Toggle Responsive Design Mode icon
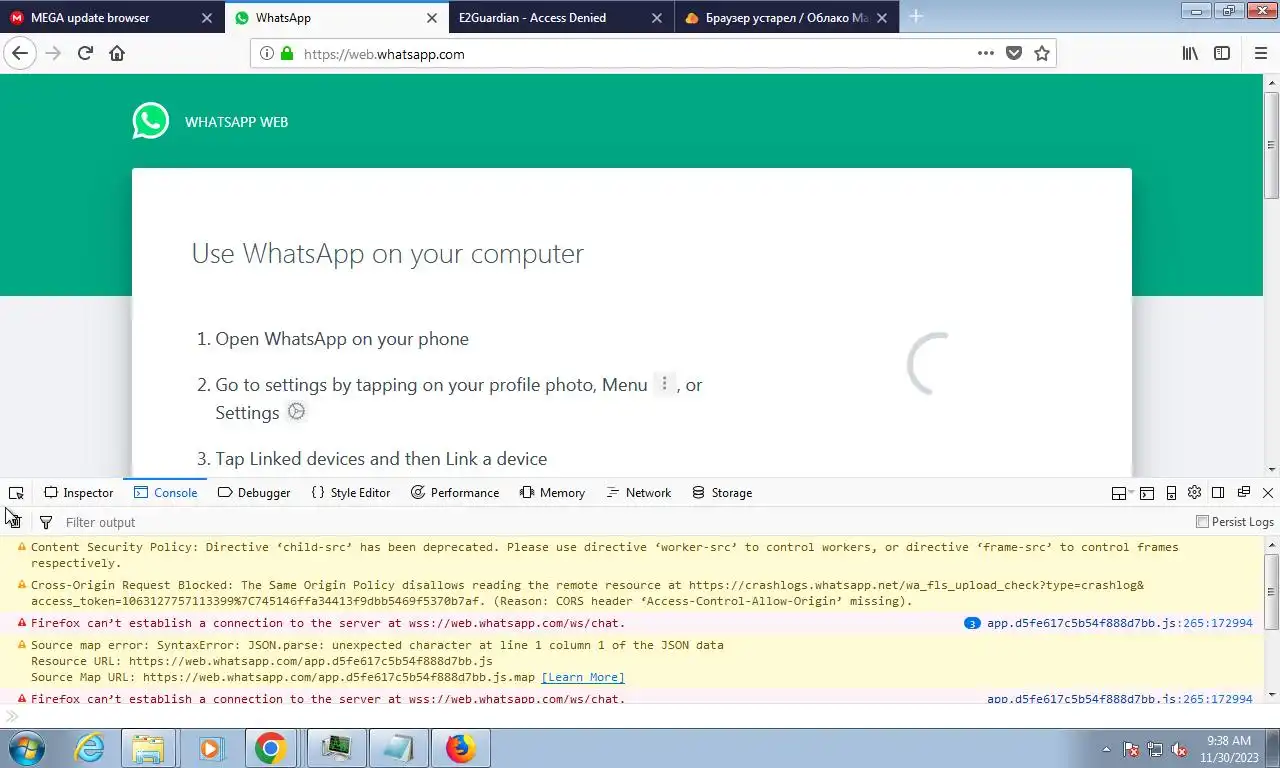 [x=1171, y=493]
